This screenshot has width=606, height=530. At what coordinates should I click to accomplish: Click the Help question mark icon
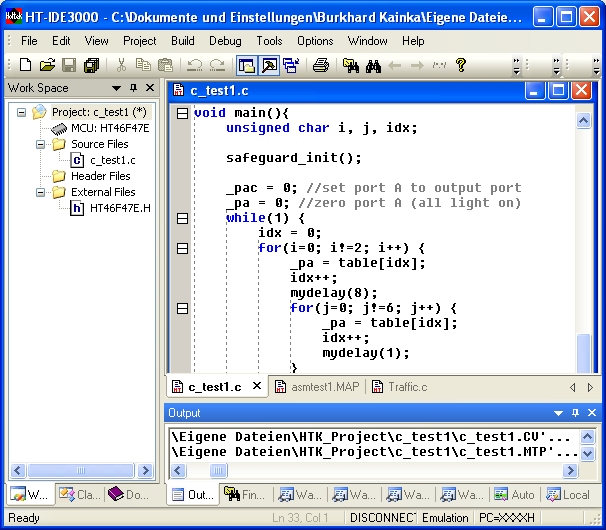tap(461, 66)
